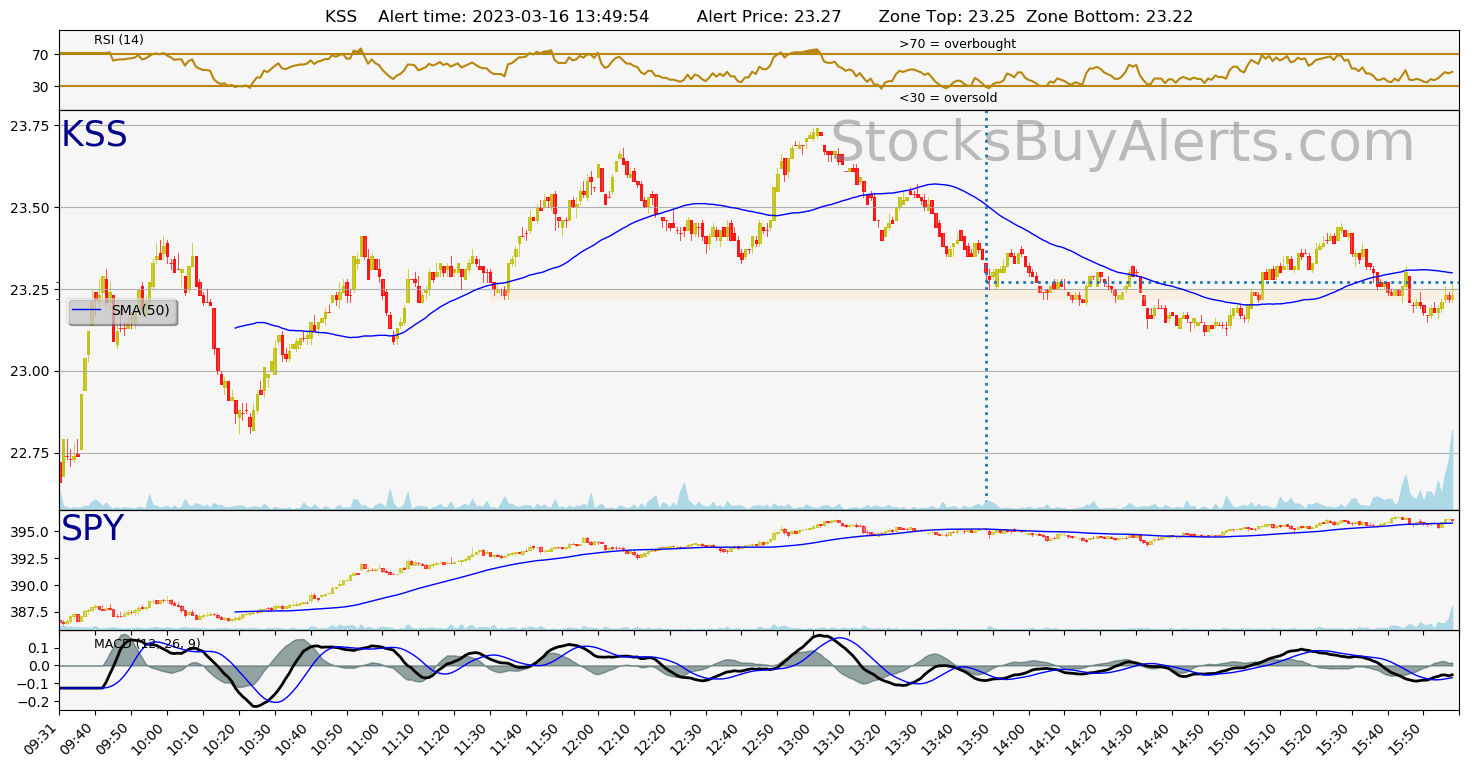Click the SPY axis value 395.0

click(31, 532)
